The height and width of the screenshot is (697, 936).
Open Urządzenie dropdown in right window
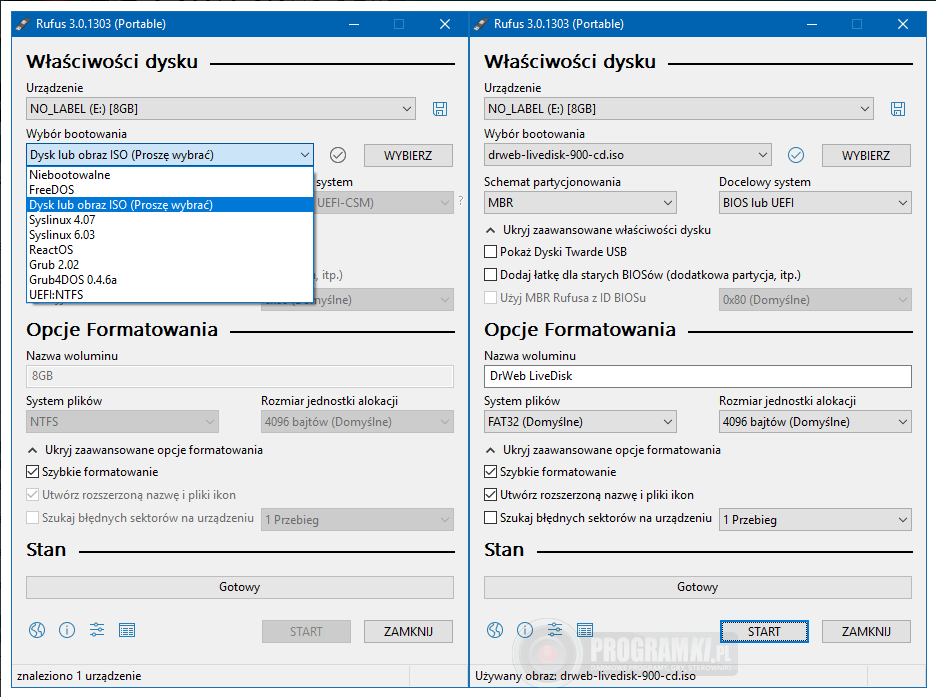679,109
